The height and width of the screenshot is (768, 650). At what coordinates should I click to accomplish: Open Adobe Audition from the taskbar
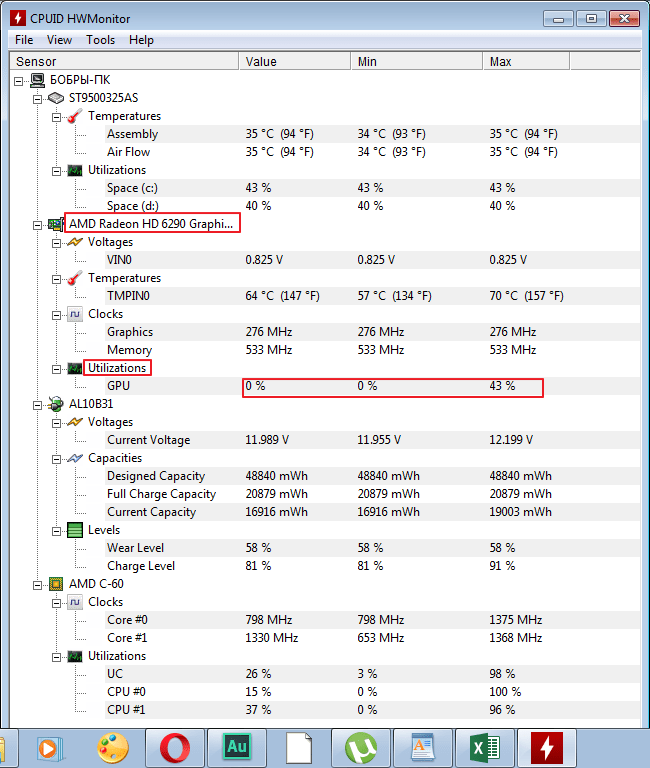pyautogui.click(x=237, y=748)
